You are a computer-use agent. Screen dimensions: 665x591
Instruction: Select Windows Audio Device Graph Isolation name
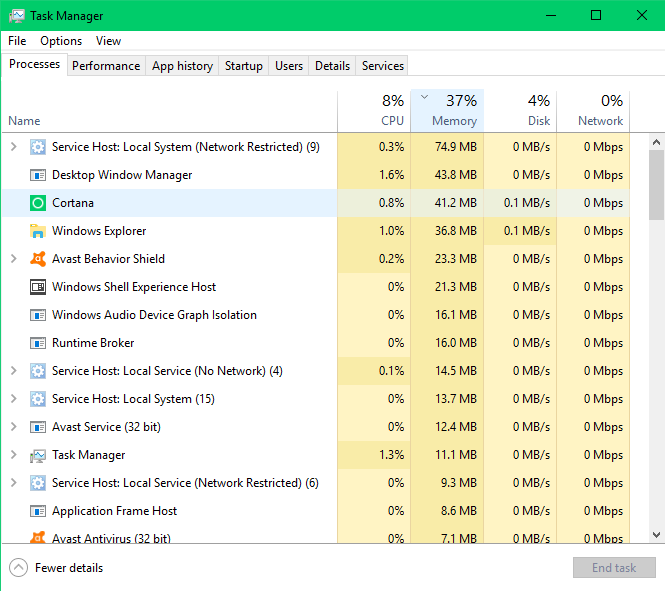click(x=154, y=315)
